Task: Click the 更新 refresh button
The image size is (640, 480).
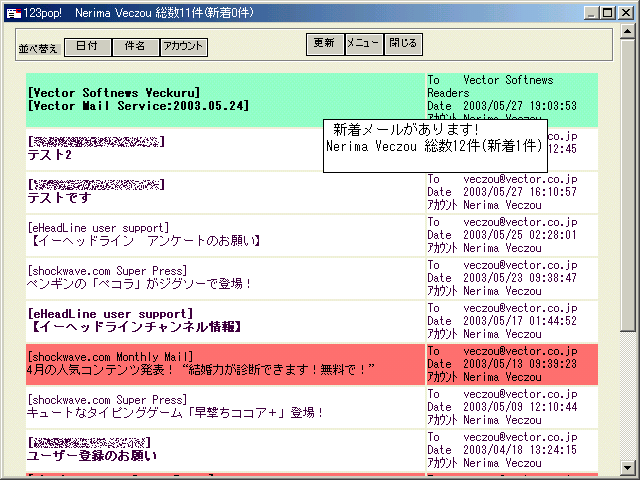Action: [325, 44]
